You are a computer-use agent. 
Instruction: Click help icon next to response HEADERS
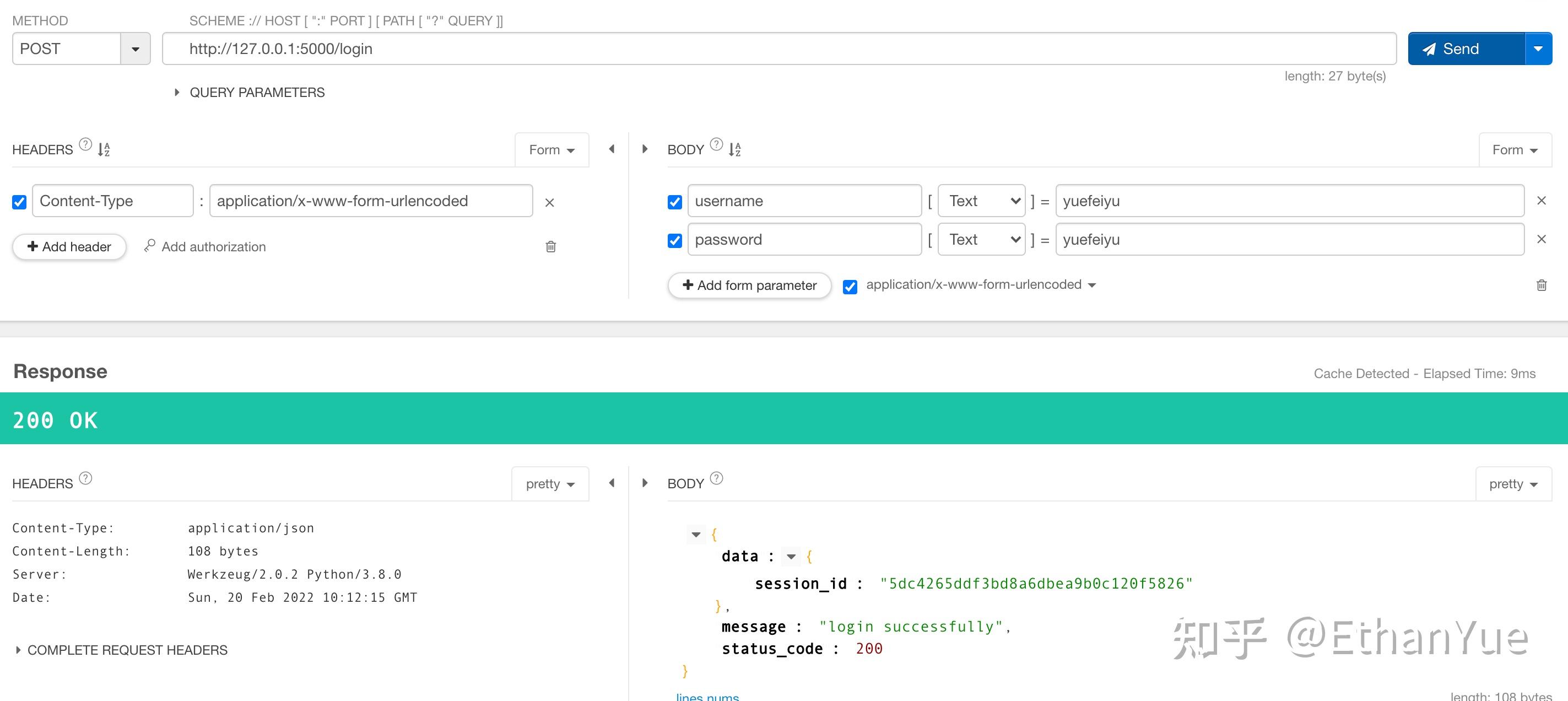[x=86, y=478]
